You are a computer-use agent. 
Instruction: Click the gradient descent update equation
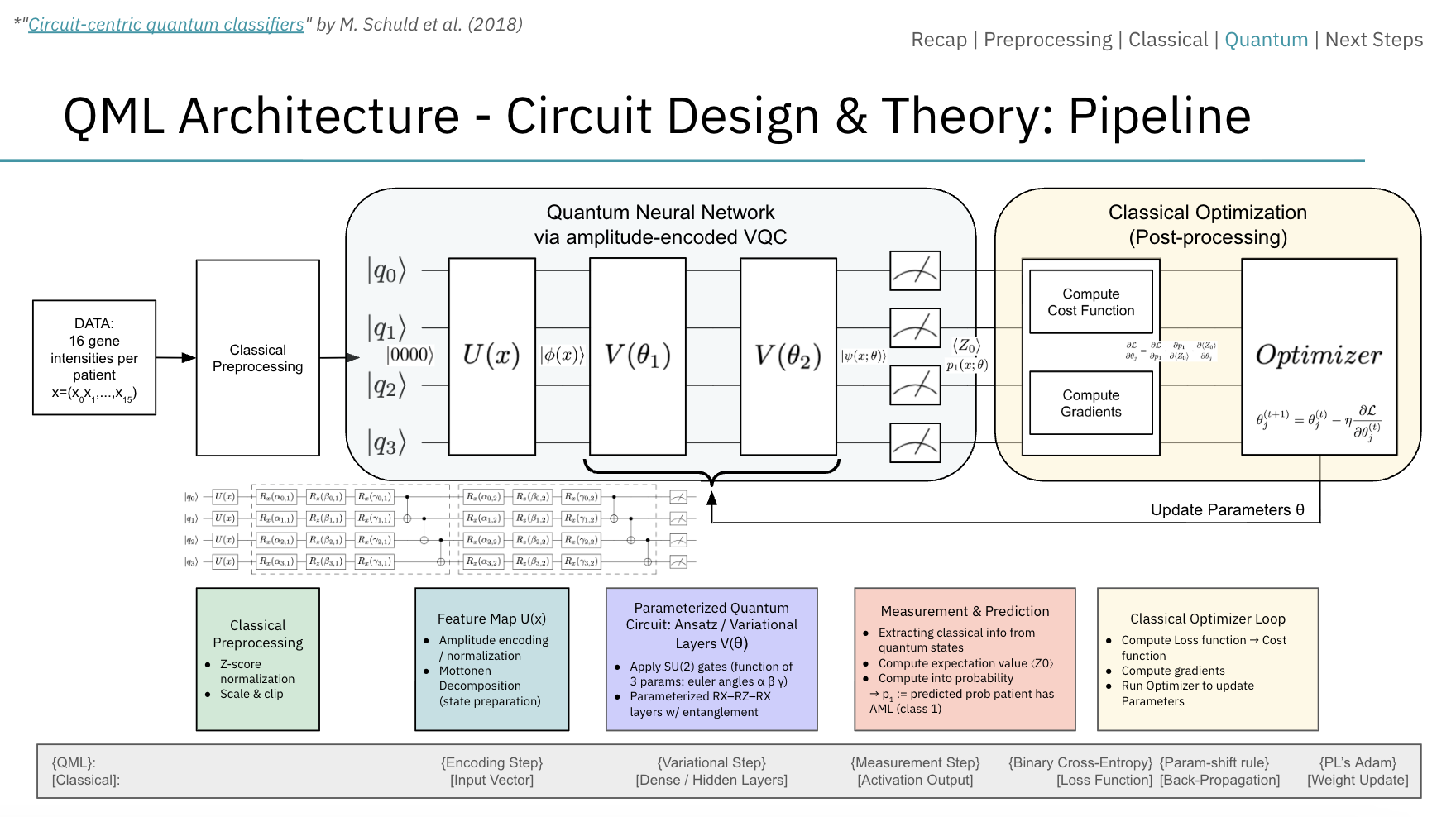[x=1319, y=422]
